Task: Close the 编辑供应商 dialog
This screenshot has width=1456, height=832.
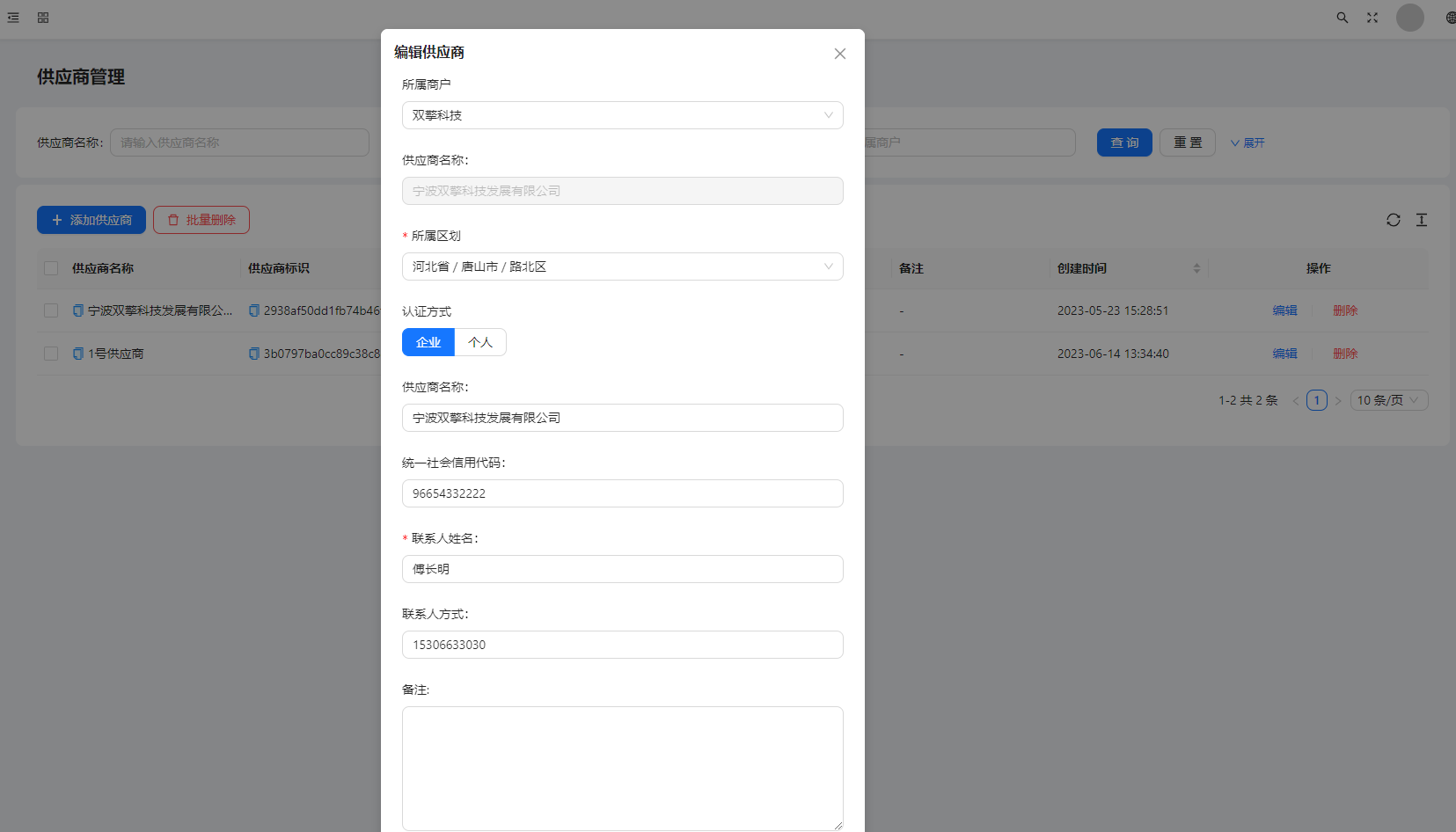Action: coord(840,54)
